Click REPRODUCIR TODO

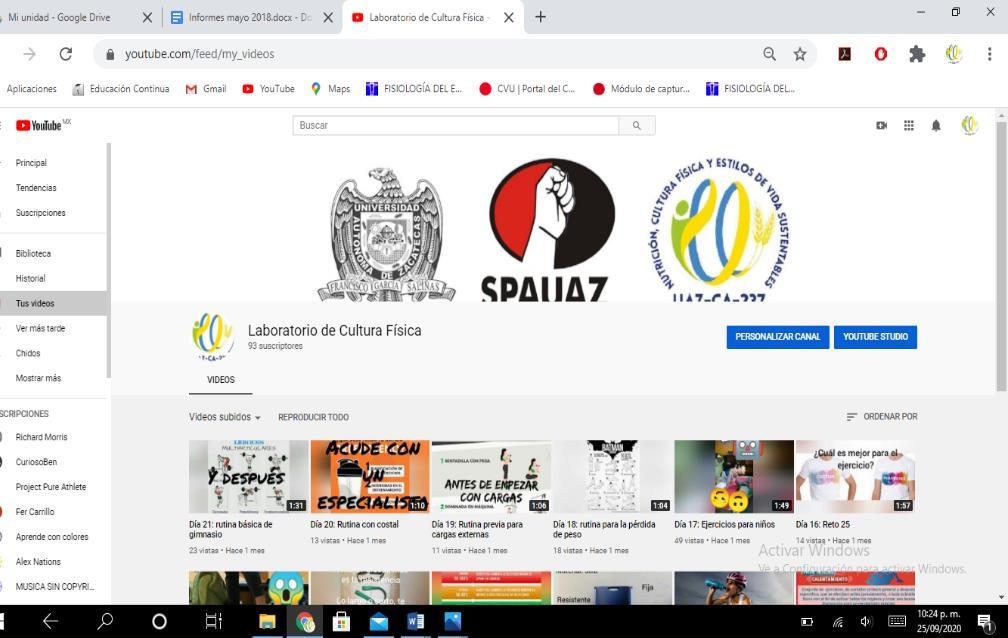pyautogui.click(x=313, y=417)
